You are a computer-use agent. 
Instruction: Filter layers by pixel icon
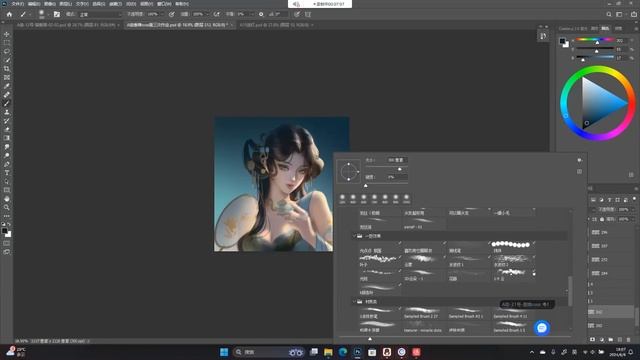[593, 200]
